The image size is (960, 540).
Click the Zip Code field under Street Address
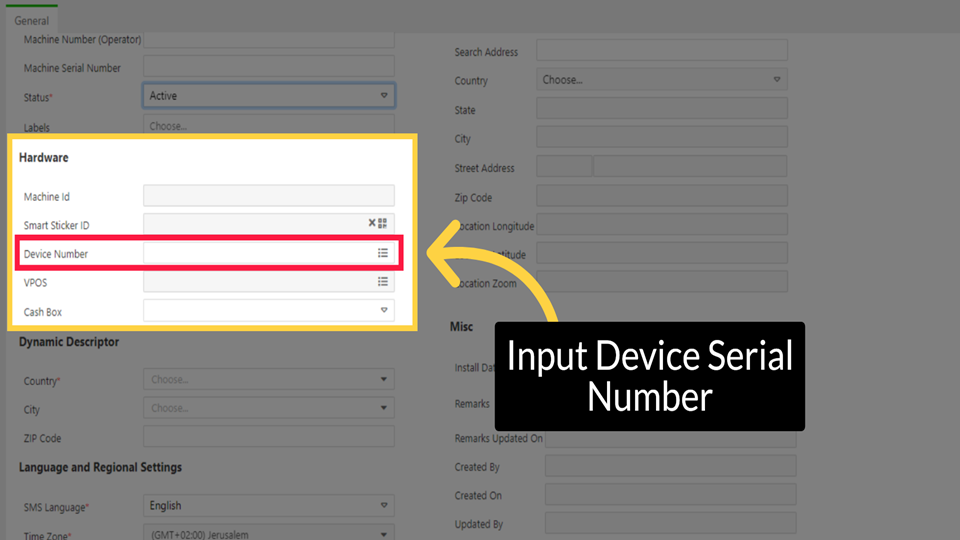coord(661,197)
